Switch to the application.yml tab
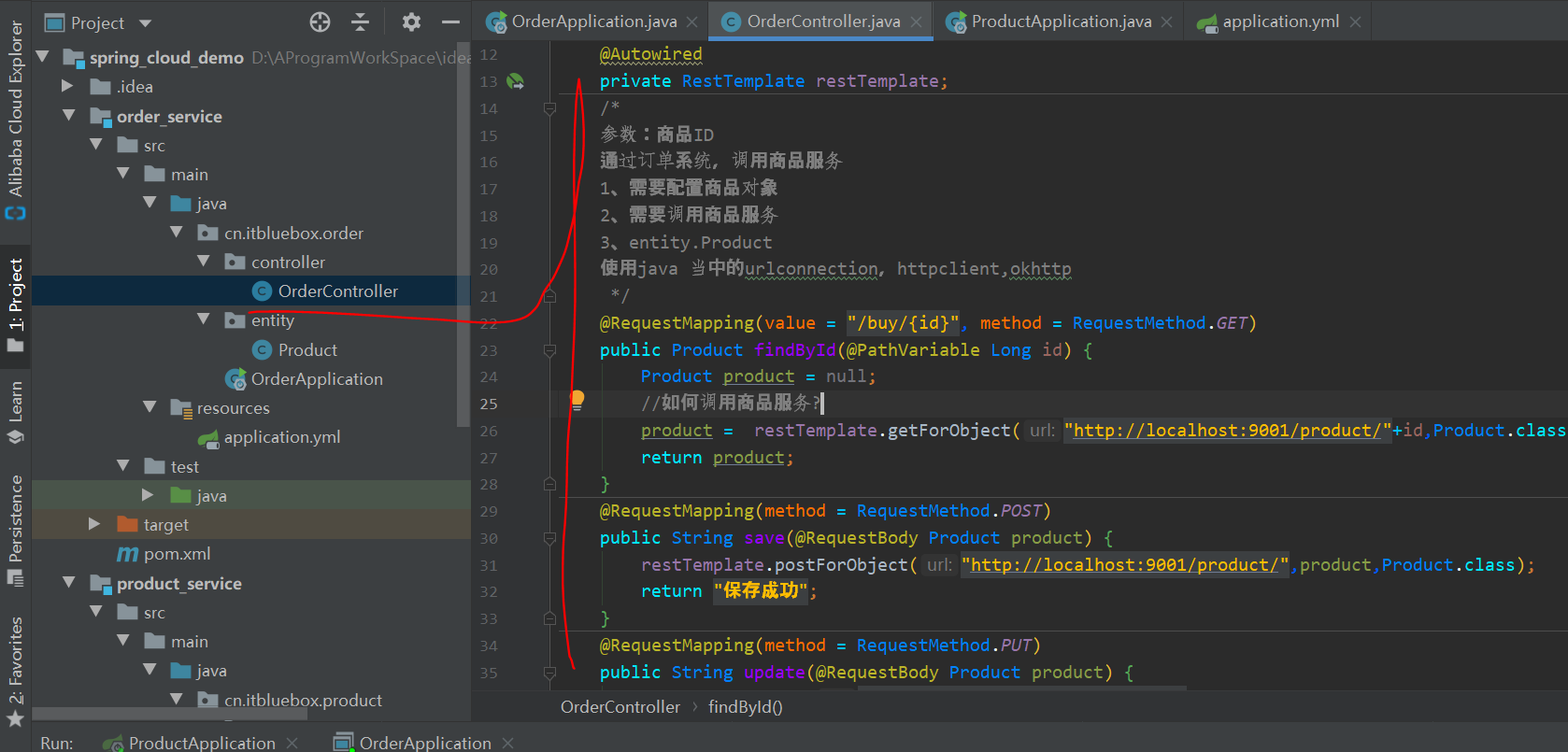Screen dimensions: 1568x752 (1280, 21)
